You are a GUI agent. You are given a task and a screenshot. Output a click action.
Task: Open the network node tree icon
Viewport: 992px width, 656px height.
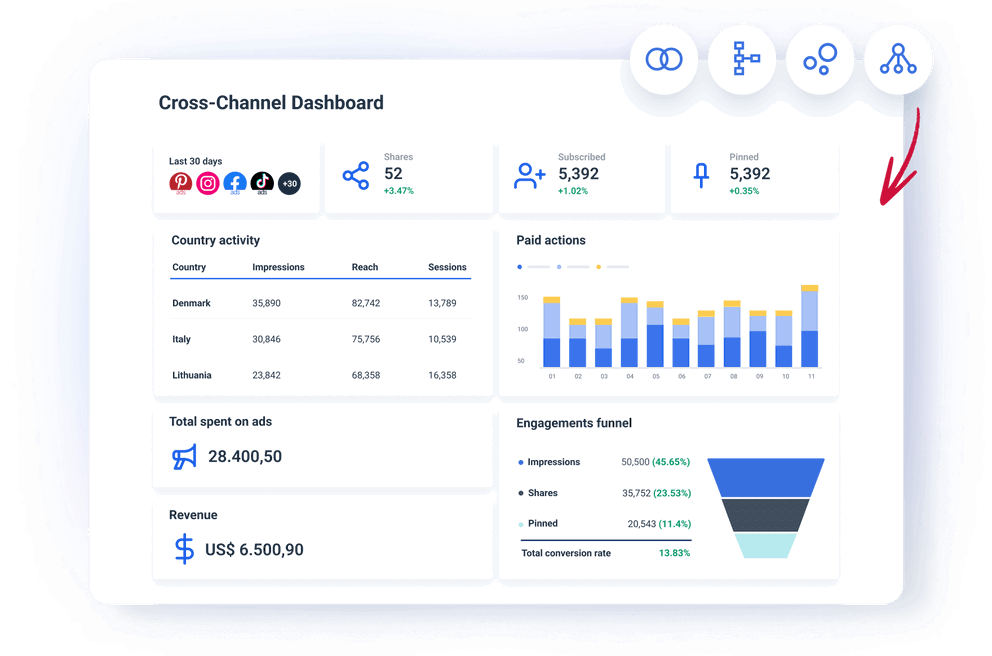(x=898, y=59)
